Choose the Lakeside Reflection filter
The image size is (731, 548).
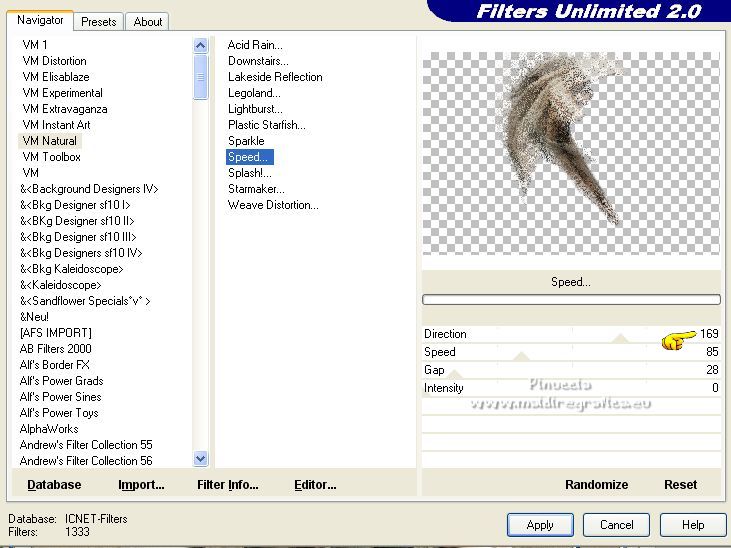[x=275, y=76]
